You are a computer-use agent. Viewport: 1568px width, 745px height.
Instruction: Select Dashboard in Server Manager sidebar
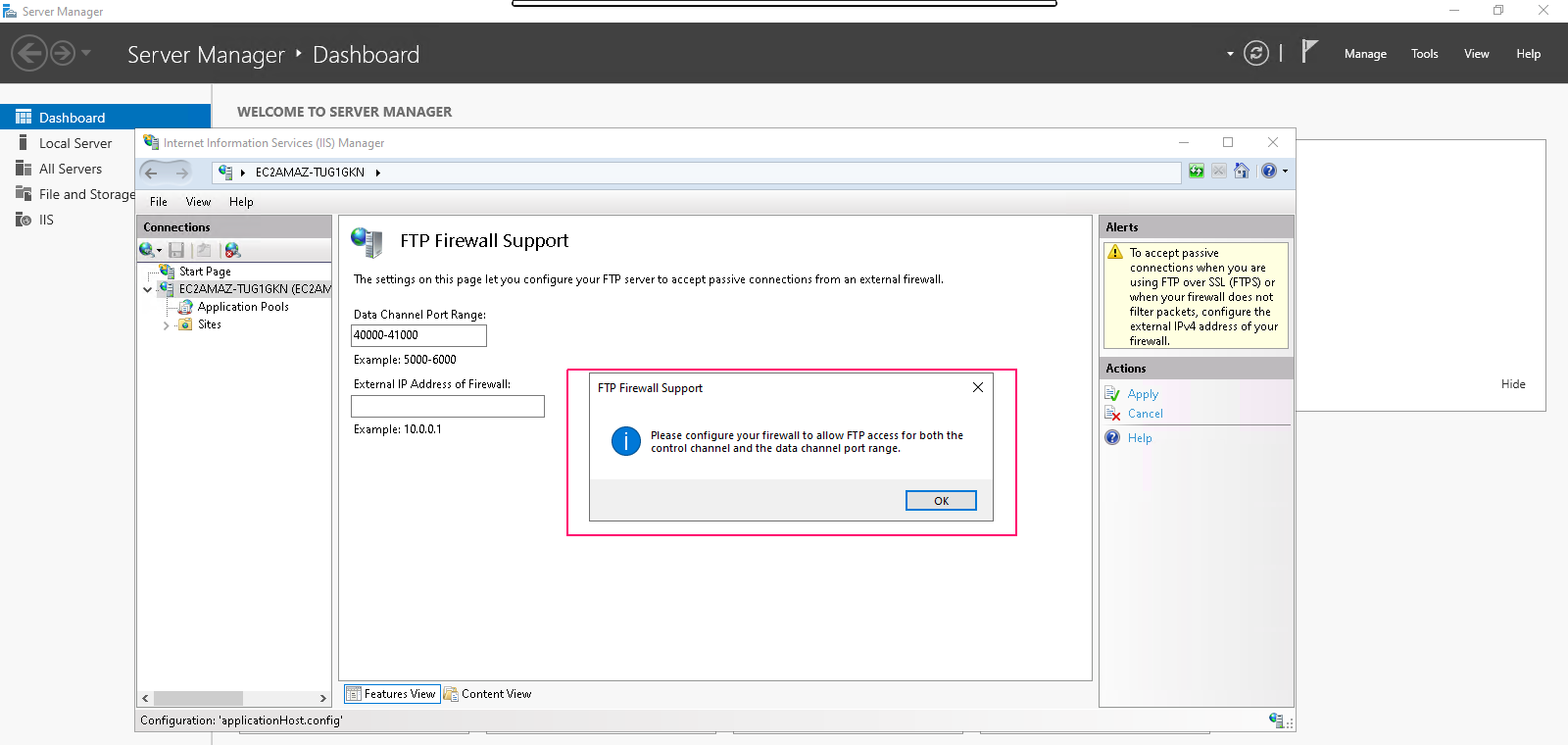pyautogui.click(x=105, y=118)
